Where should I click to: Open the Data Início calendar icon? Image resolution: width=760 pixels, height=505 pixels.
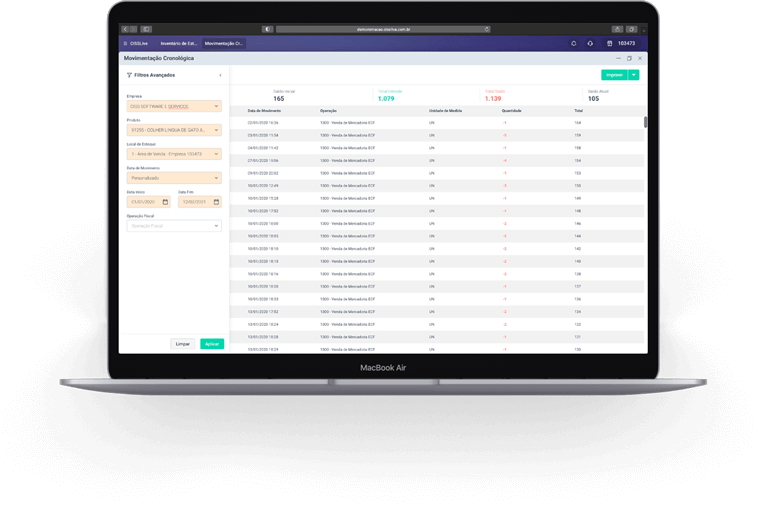coord(165,202)
